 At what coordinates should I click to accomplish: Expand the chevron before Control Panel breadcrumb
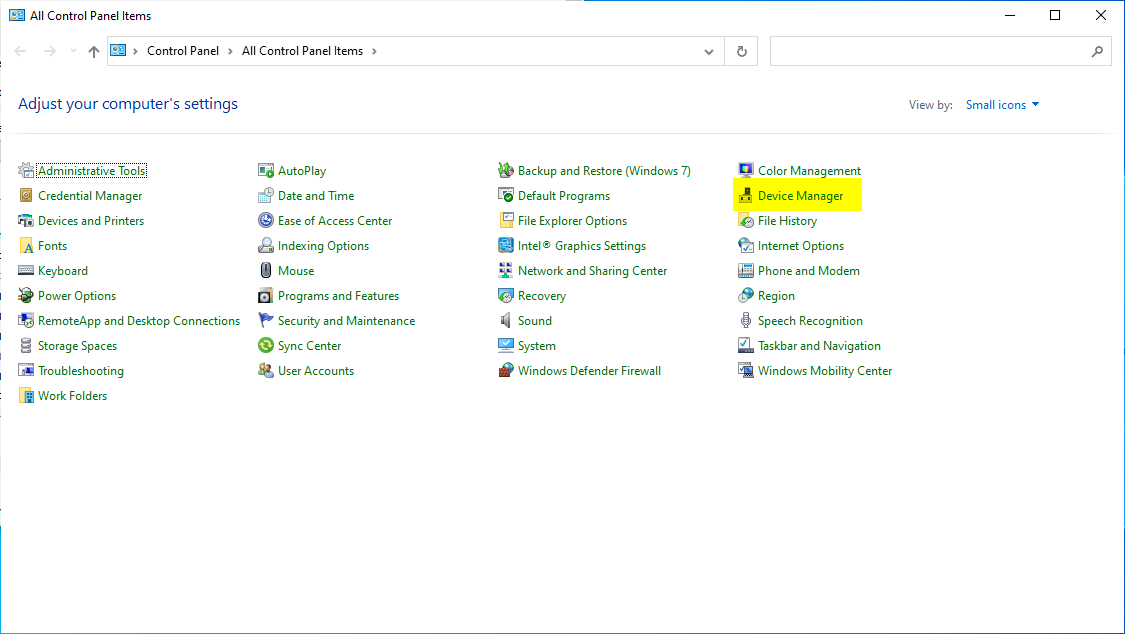coord(135,52)
